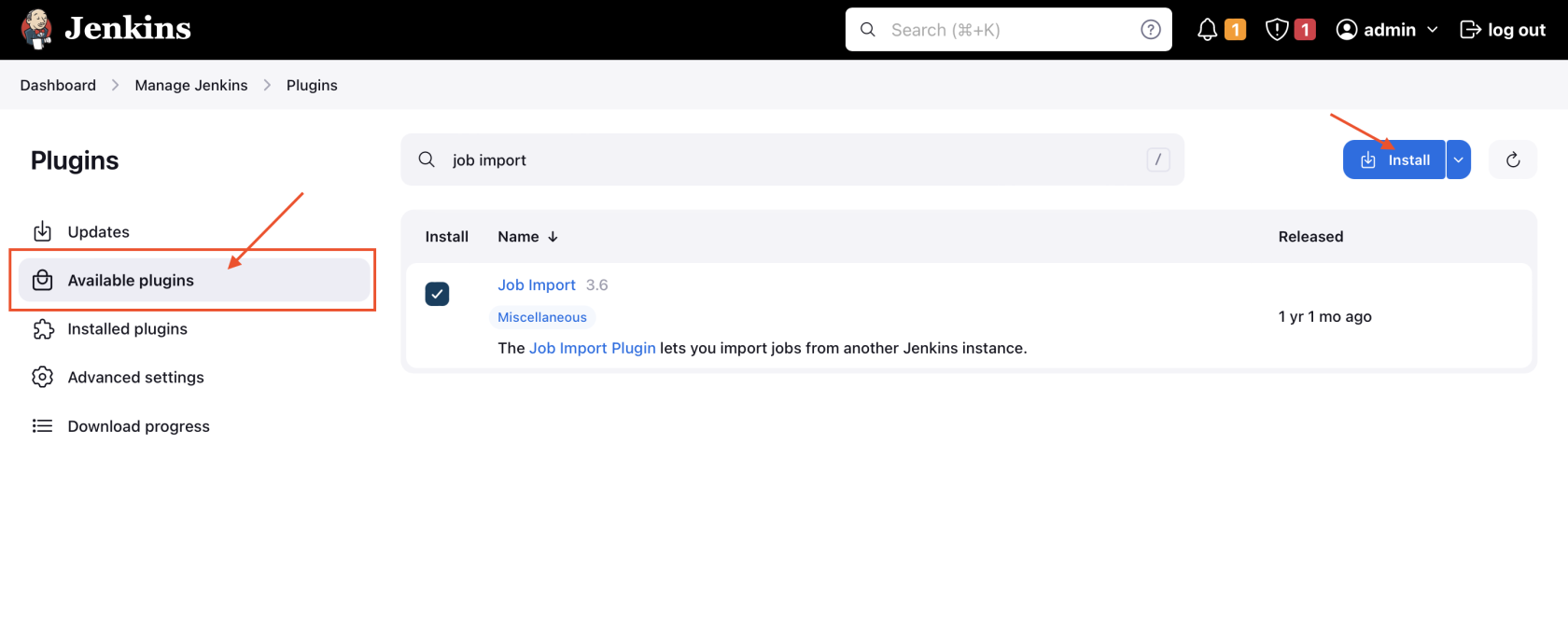
Task: Open security warnings shield icon
Action: point(1276,30)
